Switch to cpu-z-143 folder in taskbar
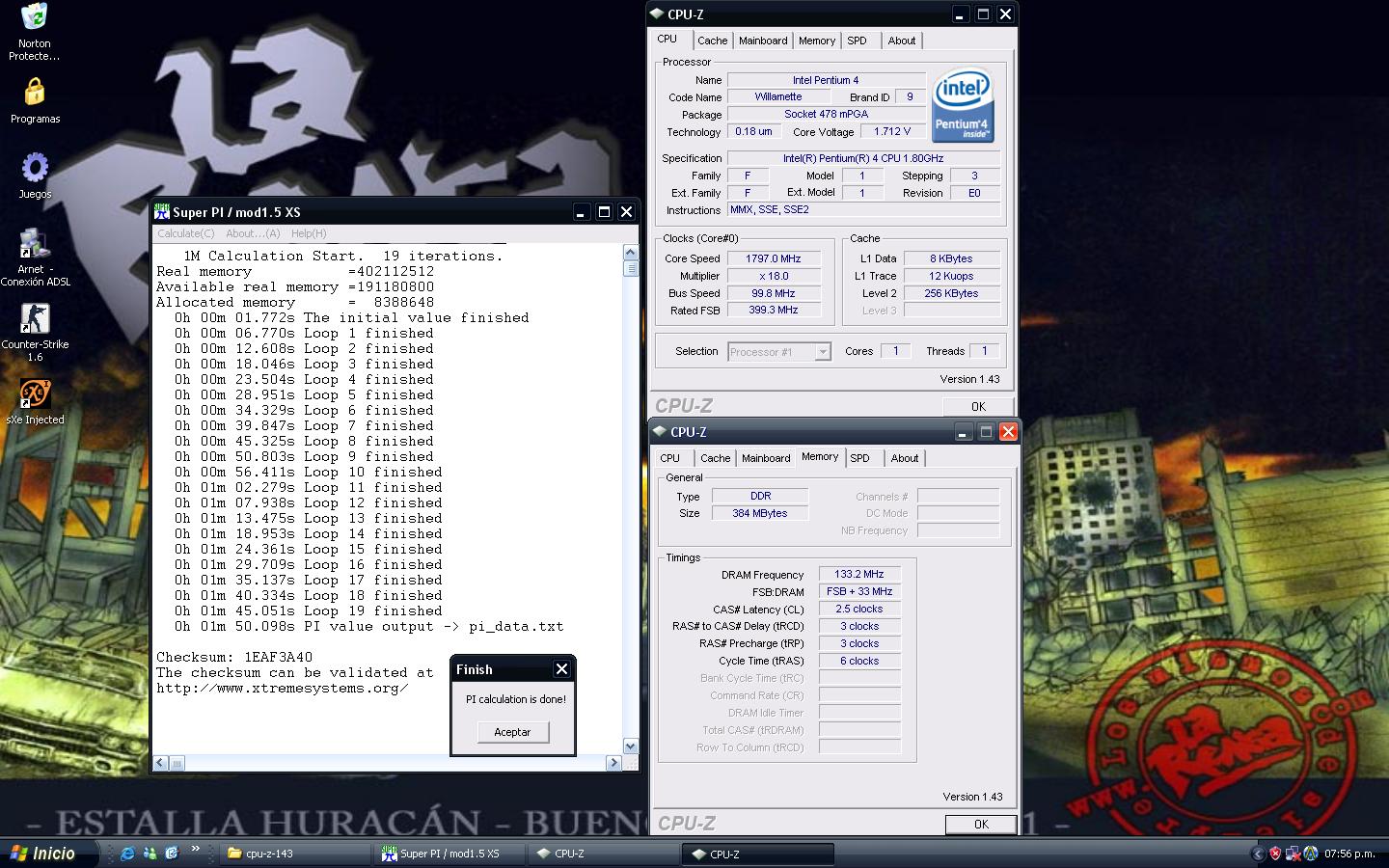Image resolution: width=1389 pixels, height=868 pixels. click(x=296, y=854)
